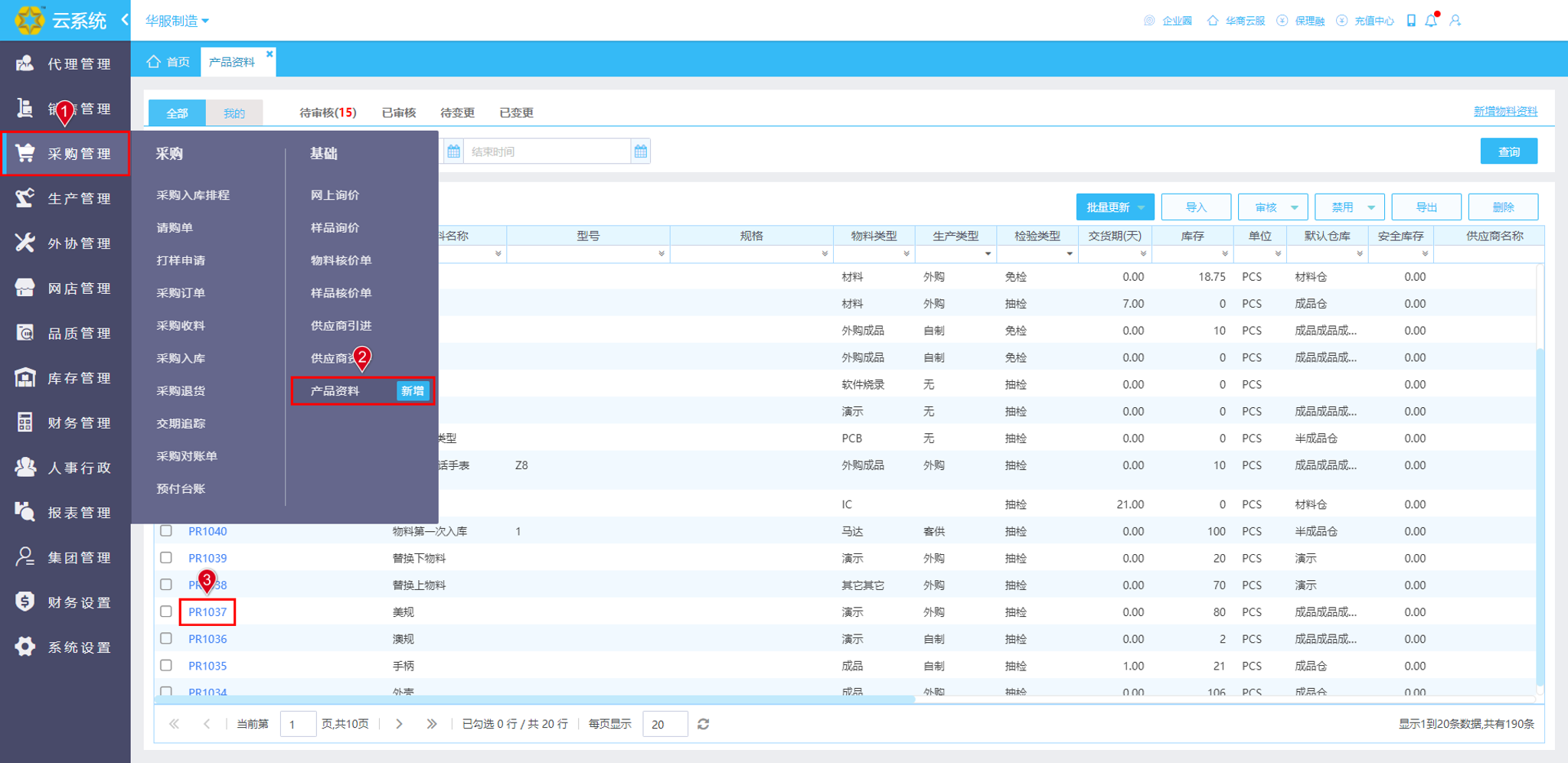Collapse the sidebar with the arrow icon
Screen dimensions: 1568x763
pyautogui.click(x=125, y=20)
